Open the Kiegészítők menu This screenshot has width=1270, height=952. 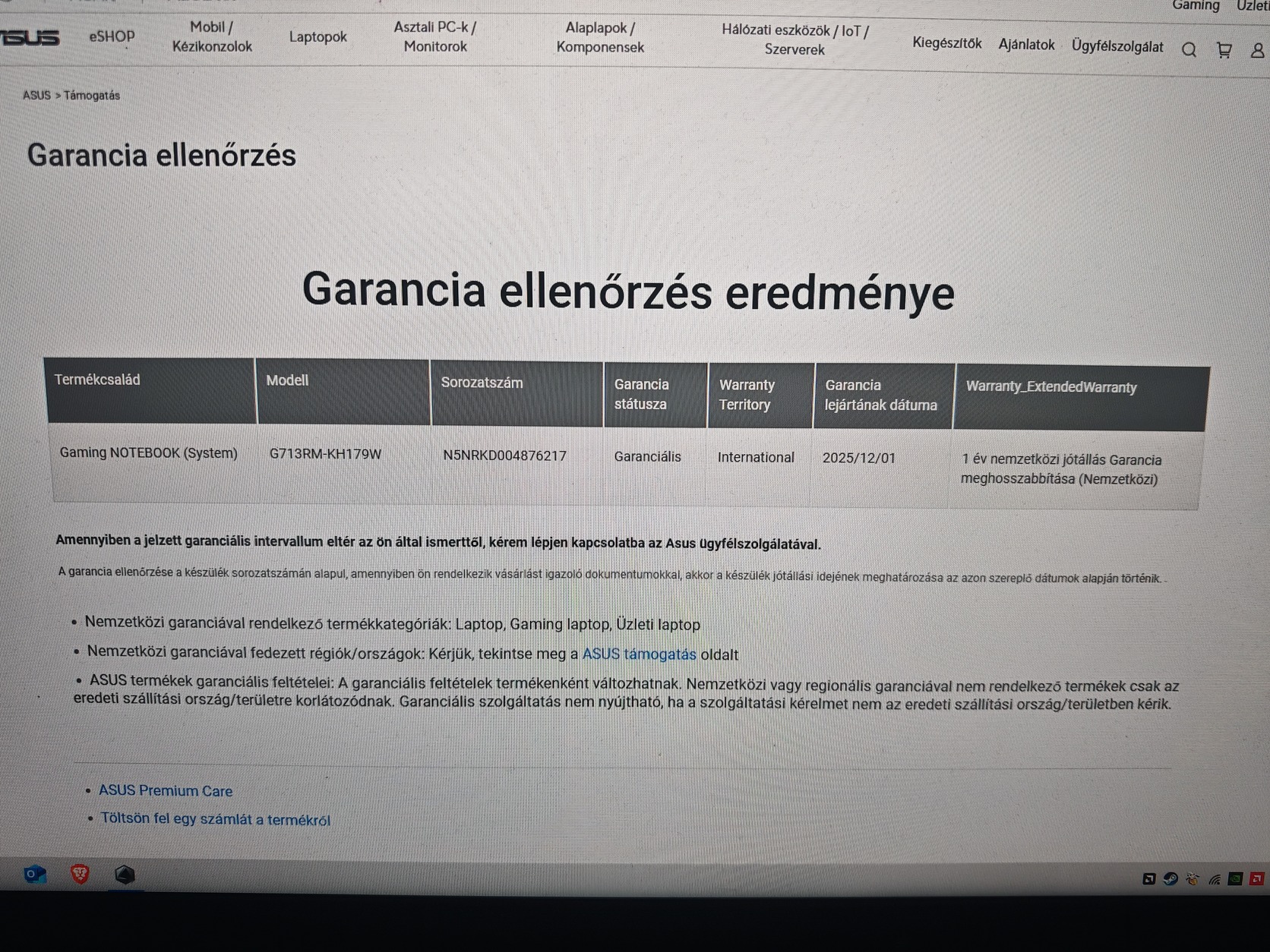click(x=947, y=43)
